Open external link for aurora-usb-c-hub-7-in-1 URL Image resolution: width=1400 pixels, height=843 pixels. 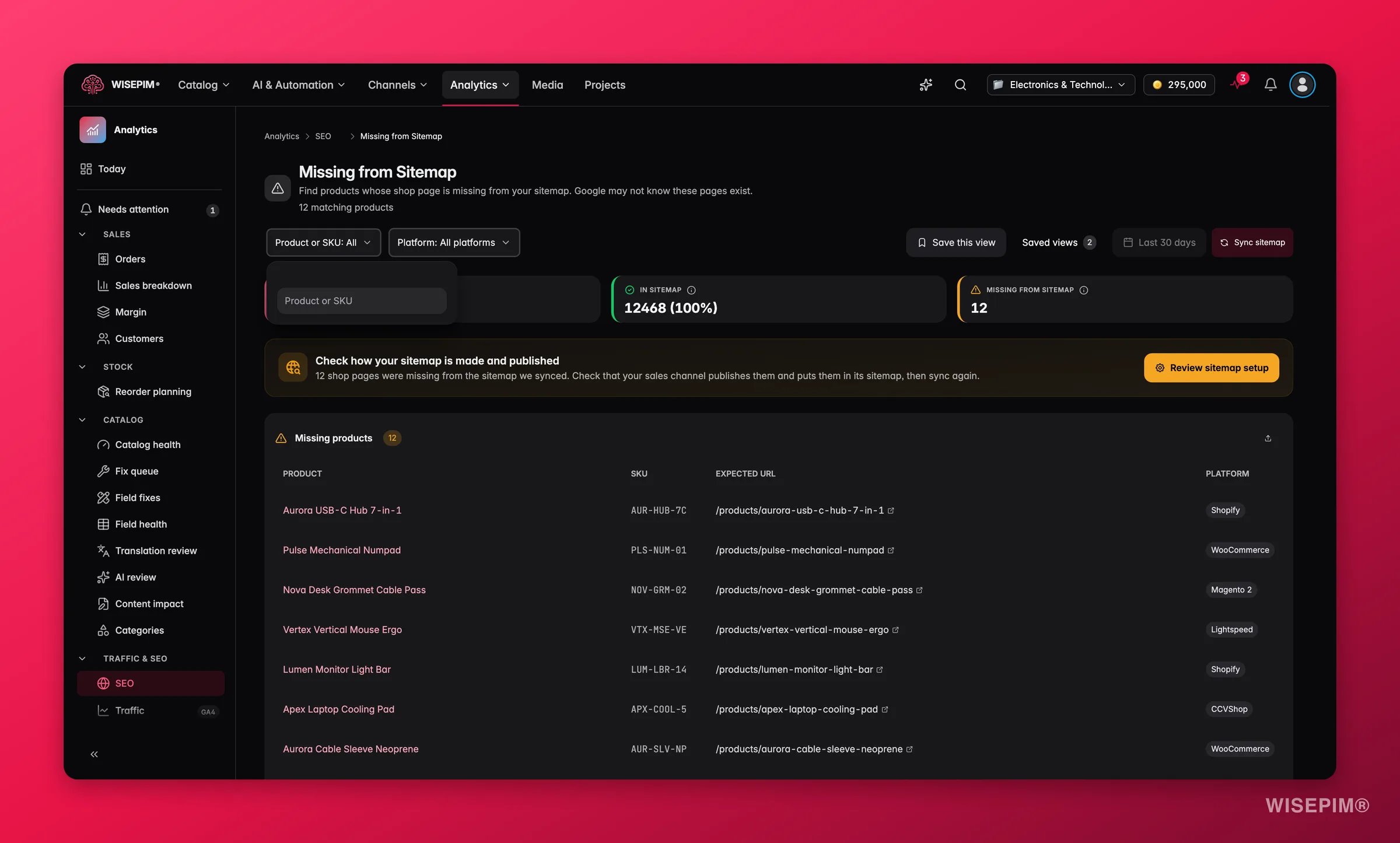pos(891,510)
